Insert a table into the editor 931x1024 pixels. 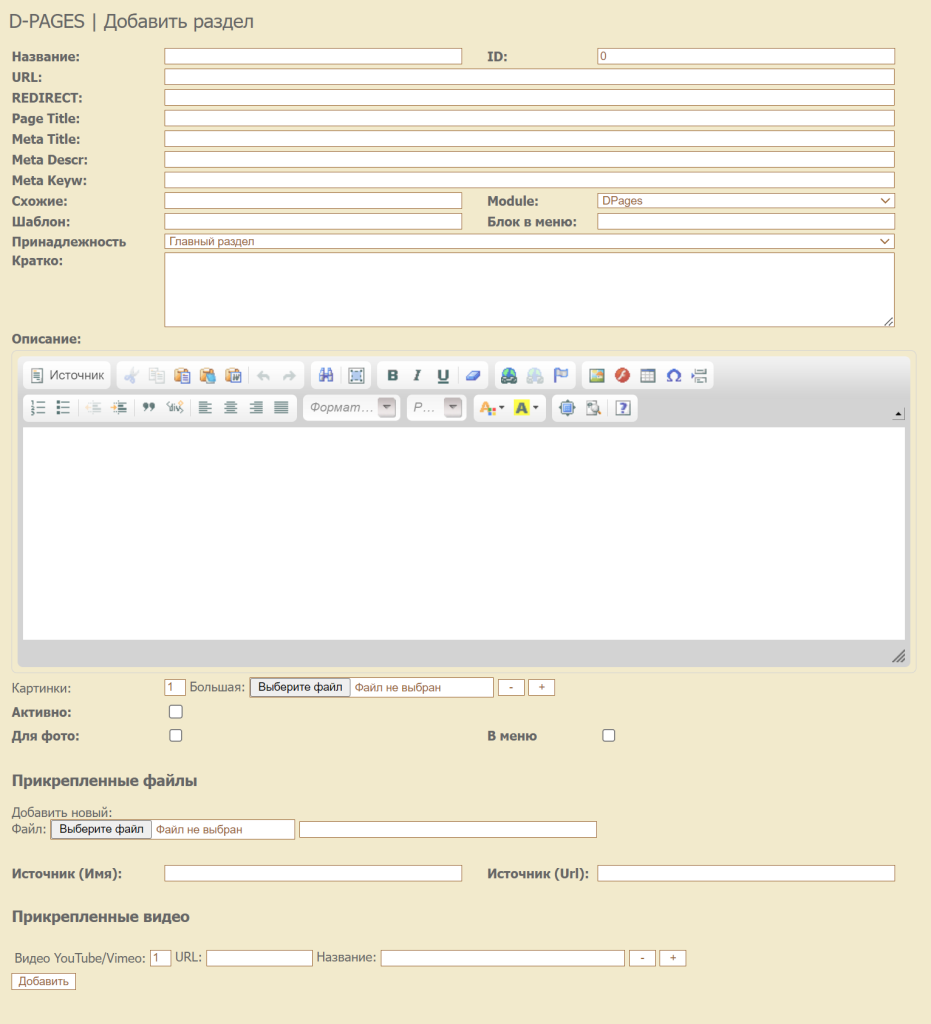(648, 375)
